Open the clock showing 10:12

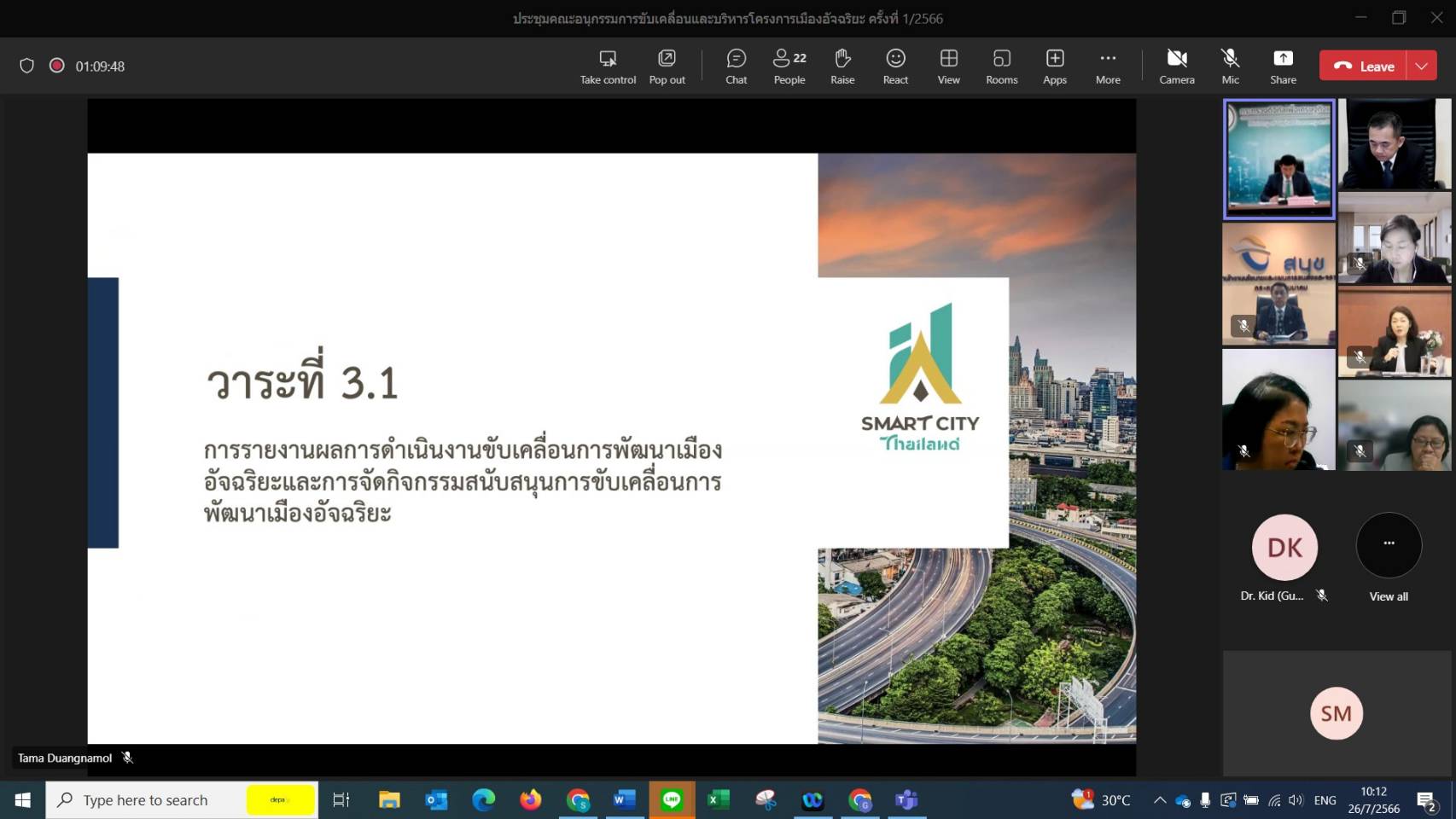point(1374,800)
